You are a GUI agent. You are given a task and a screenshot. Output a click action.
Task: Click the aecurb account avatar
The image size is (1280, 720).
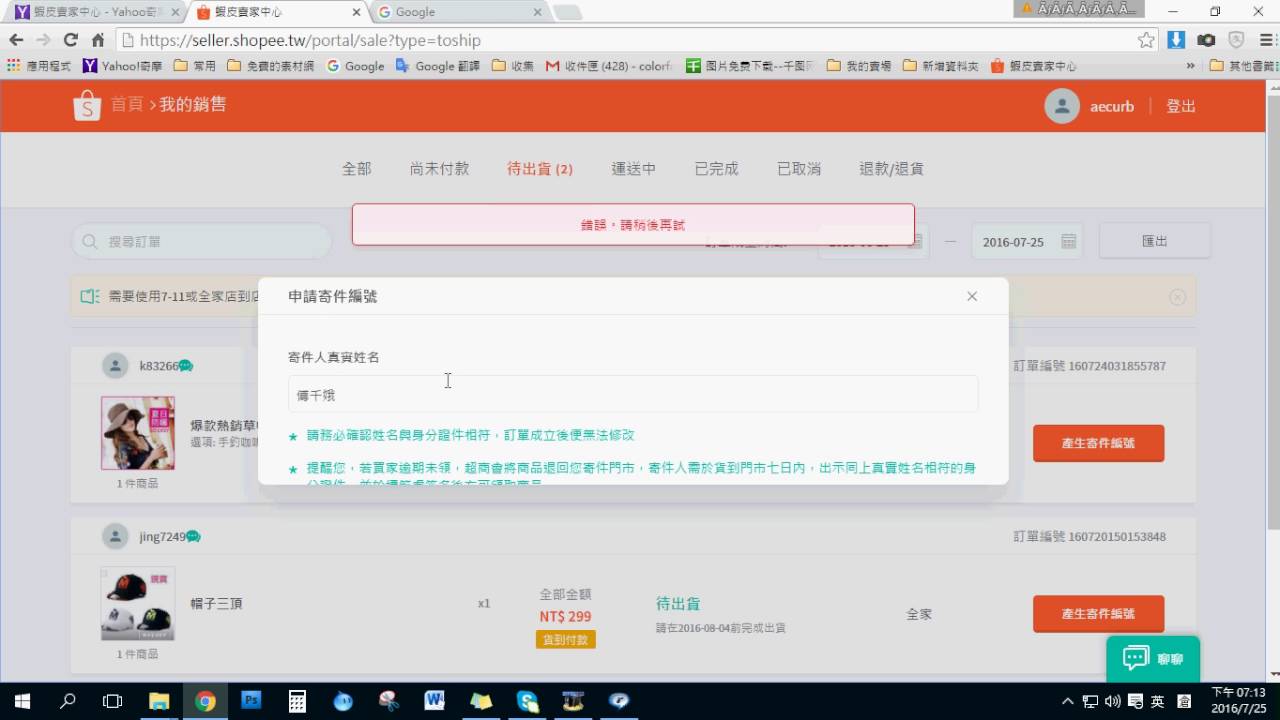pos(1062,106)
